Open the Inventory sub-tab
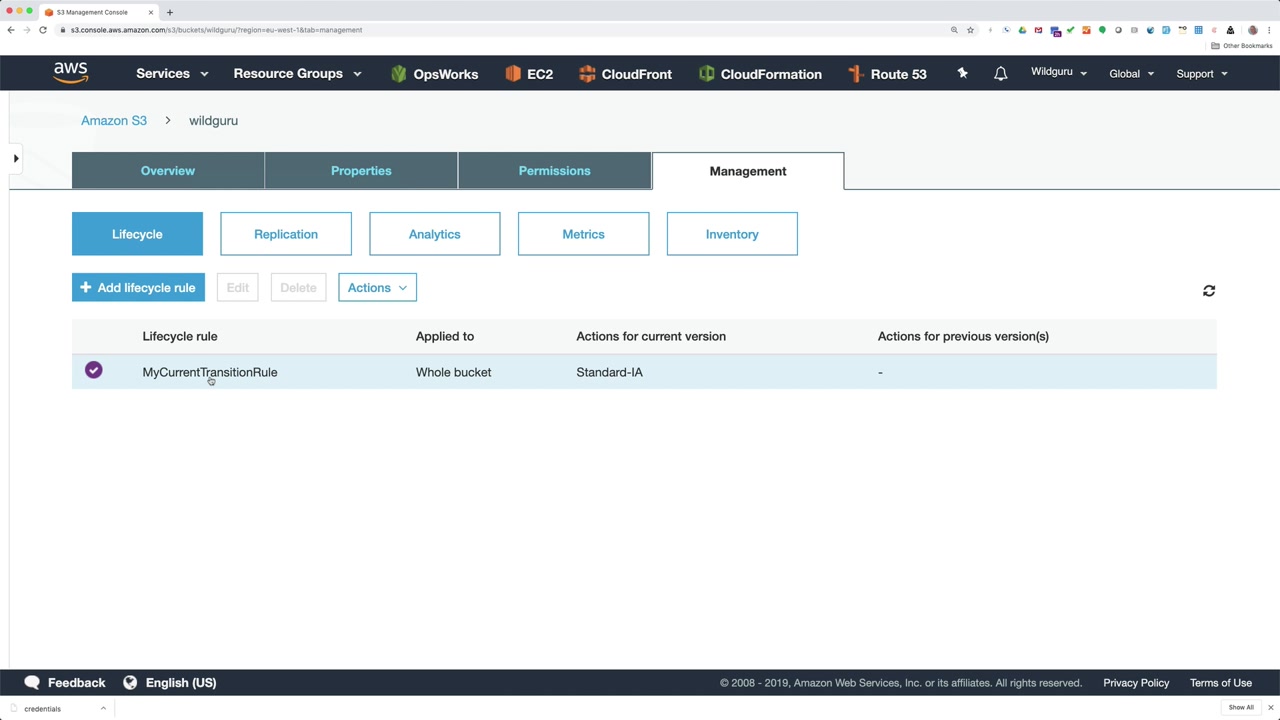This screenshot has width=1280, height=720. click(x=732, y=234)
